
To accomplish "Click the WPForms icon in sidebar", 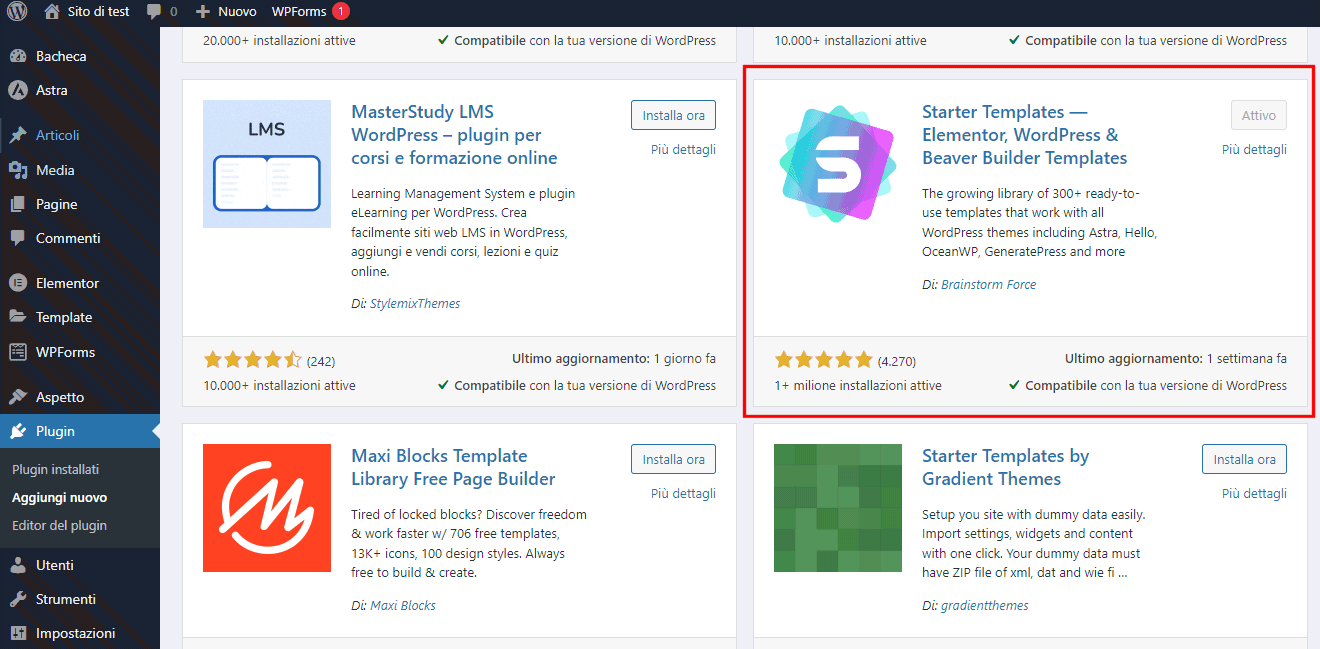I will (x=17, y=352).
